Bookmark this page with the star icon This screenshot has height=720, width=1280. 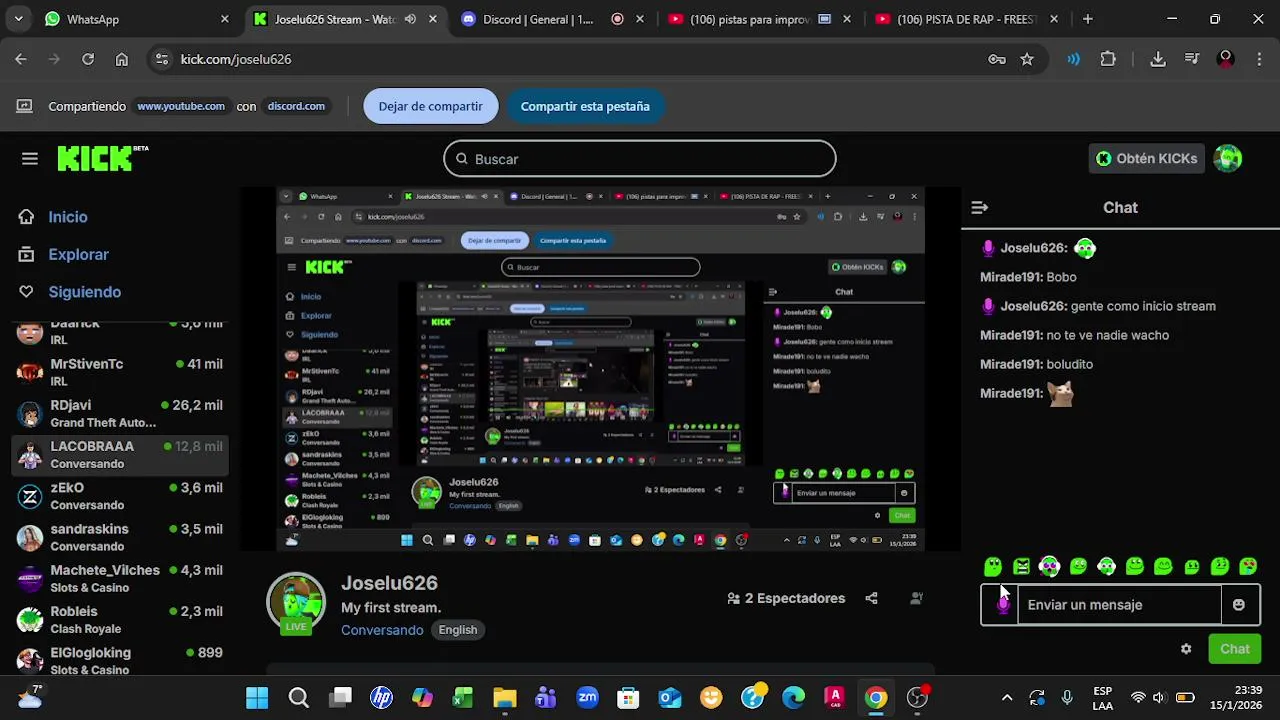click(1027, 59)
